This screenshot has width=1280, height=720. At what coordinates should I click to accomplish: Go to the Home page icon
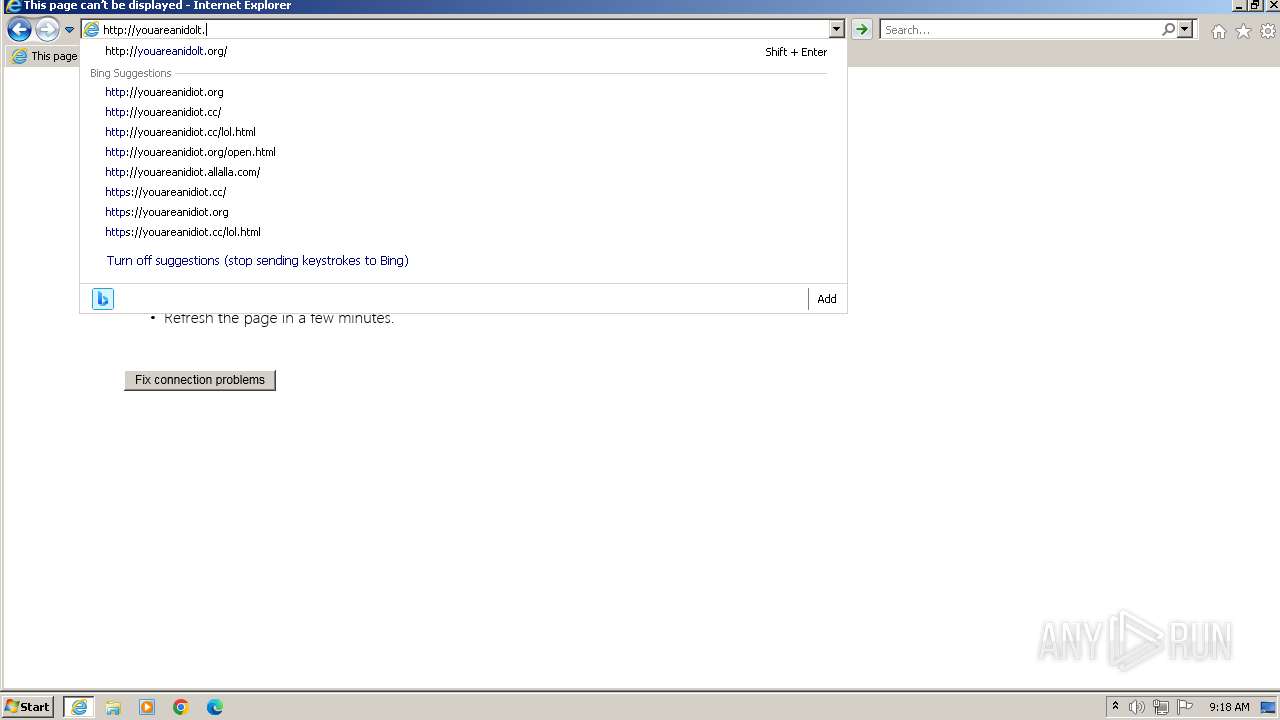pyautogui.click(x=1218, y=31)
